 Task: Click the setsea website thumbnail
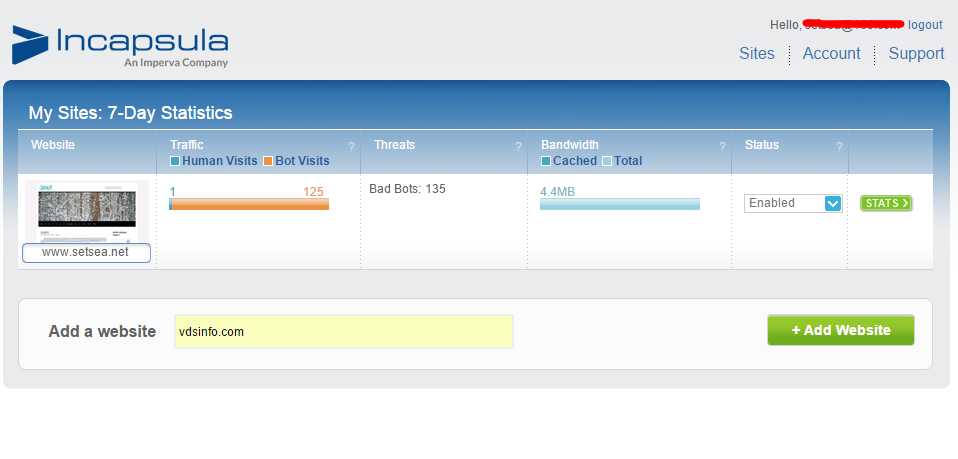pyautogui.click(x=87, y=211)
